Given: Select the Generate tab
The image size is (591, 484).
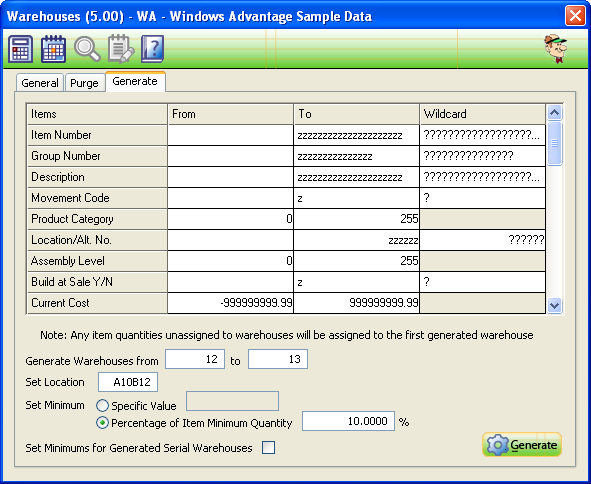Looking at the screenshot, I should pyautogui.click(x=135, y=81).
